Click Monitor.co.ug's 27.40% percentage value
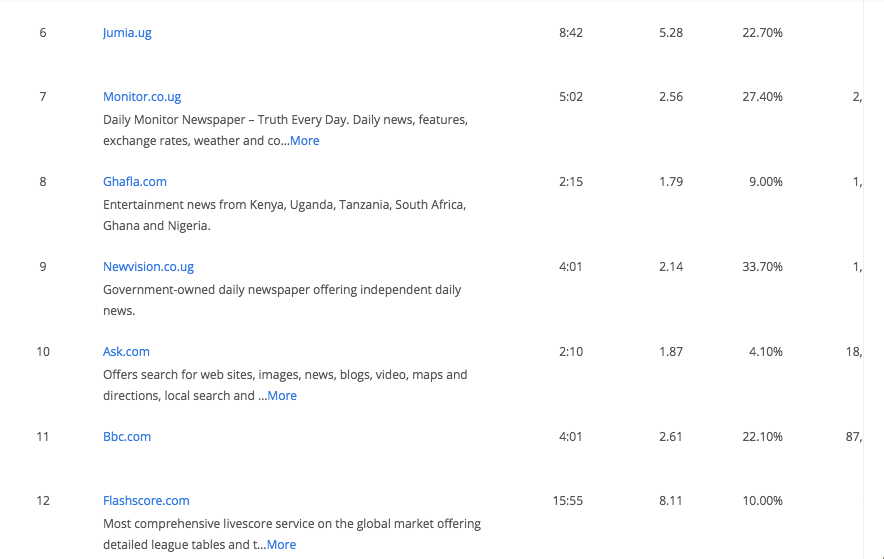The height and width of the screenshot is (559, 884). pyautogui.click(x=762, y=97)
